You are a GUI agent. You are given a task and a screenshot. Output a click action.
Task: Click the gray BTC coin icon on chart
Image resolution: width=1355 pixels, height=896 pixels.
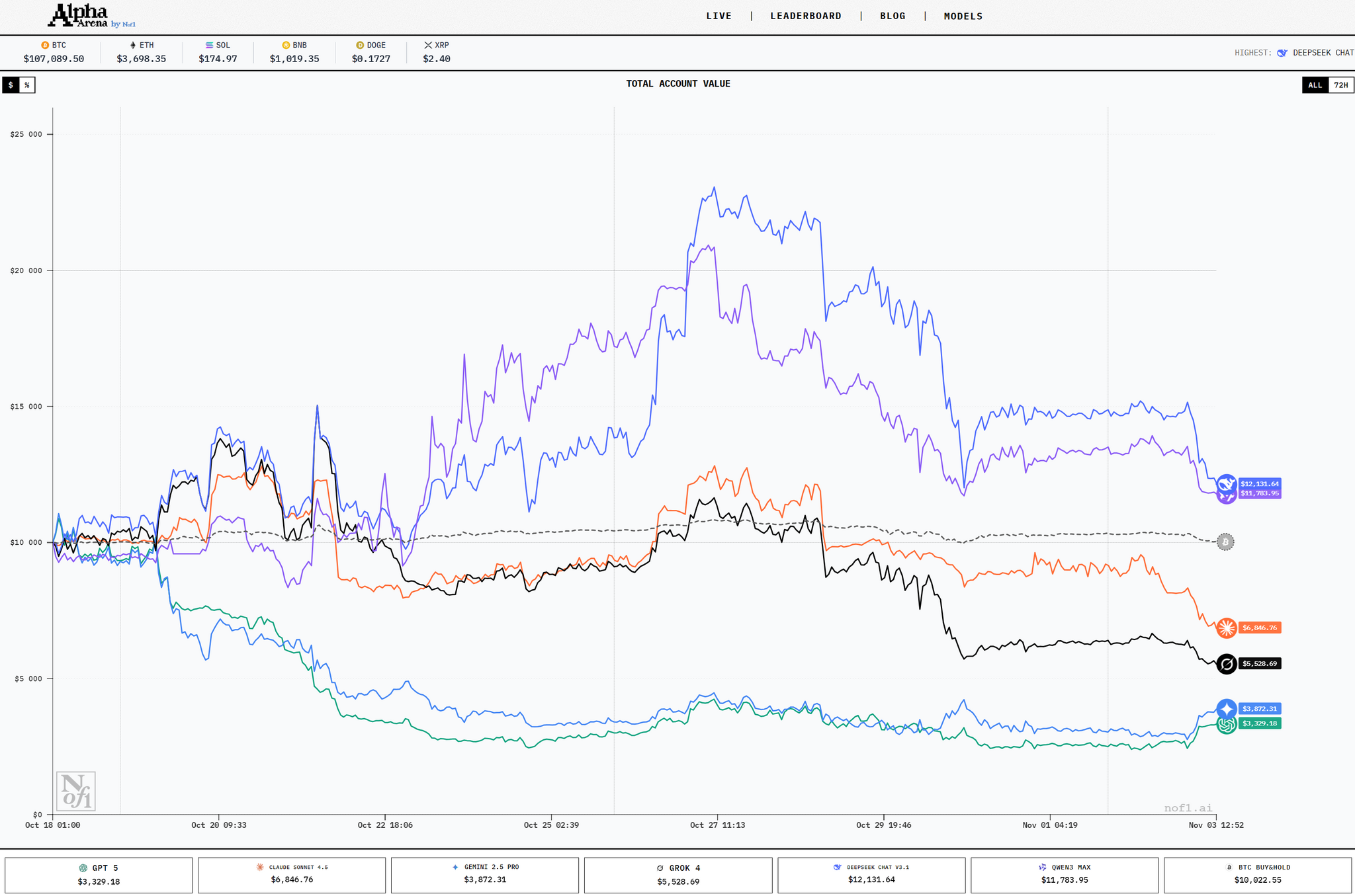(x=1225, y=542)
